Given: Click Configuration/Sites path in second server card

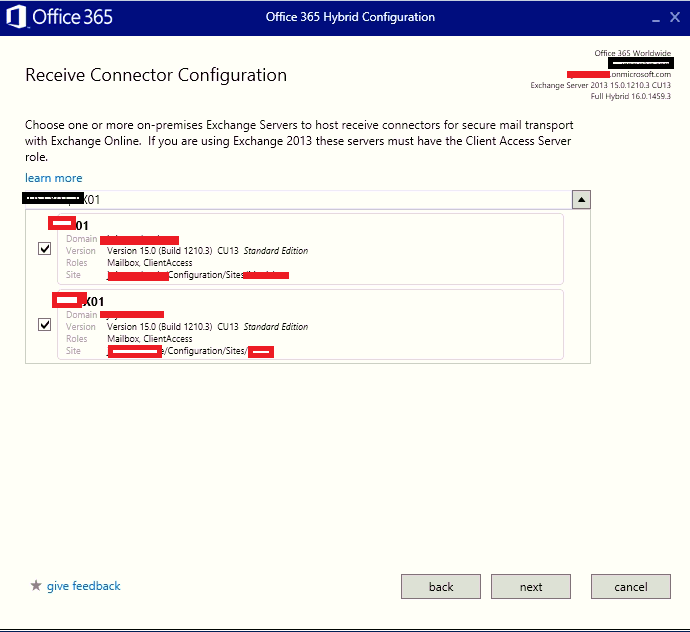Looking at the screenshot, I should [x=205, y=351].
